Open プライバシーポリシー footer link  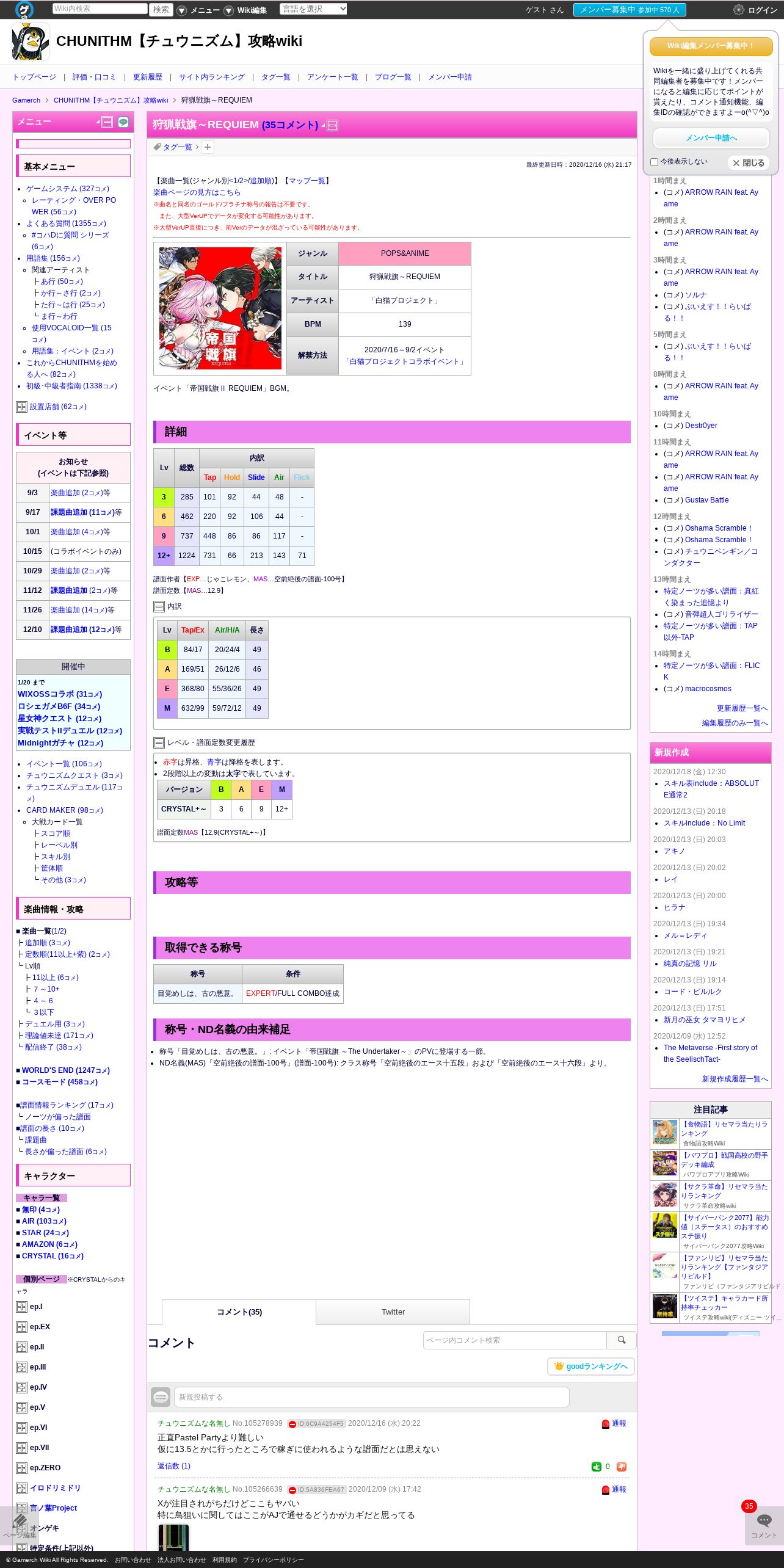pos(273,1559)
